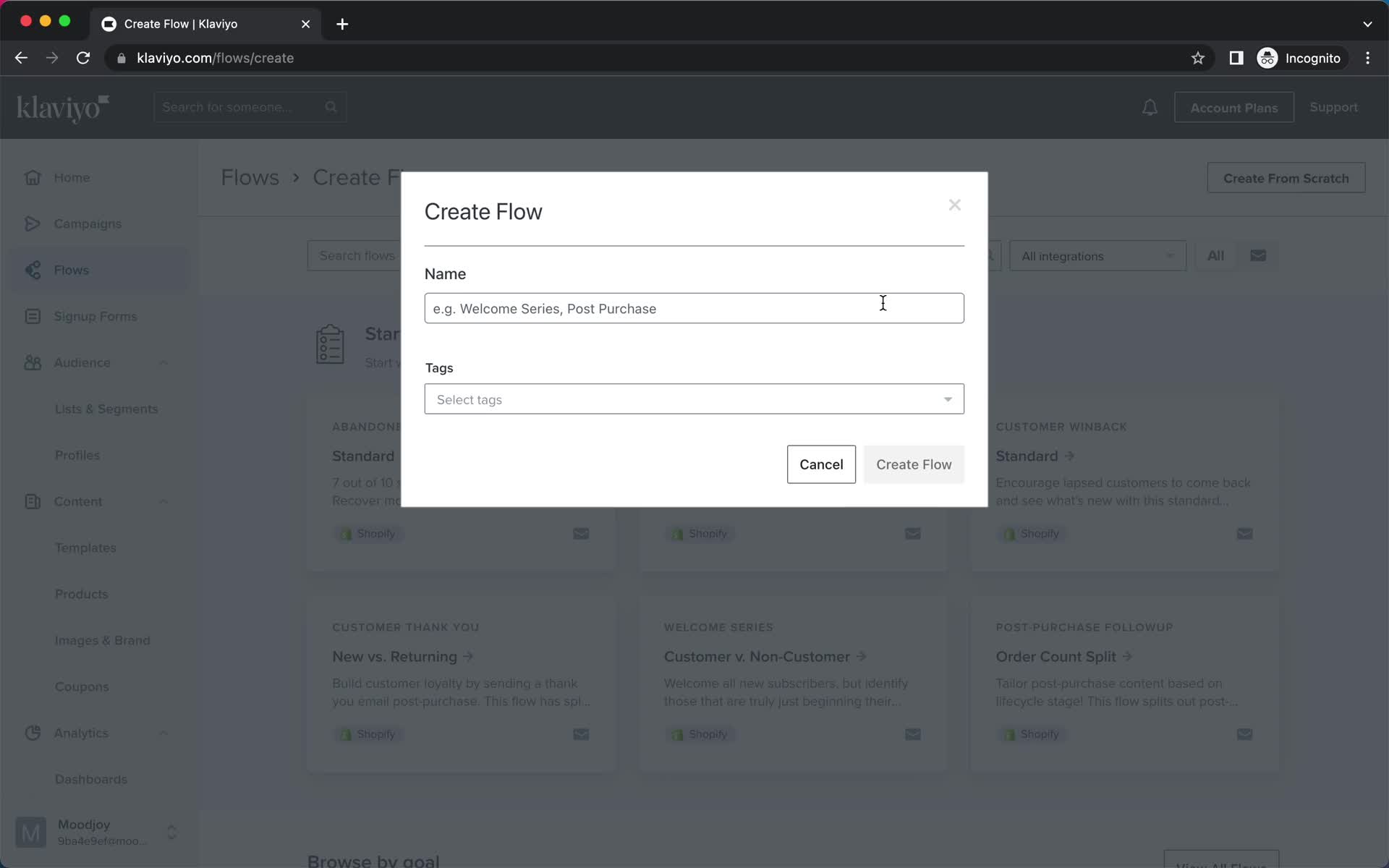Click the Moodjoy account expander
The image size is (1389, 868).
tap(172, 831)
